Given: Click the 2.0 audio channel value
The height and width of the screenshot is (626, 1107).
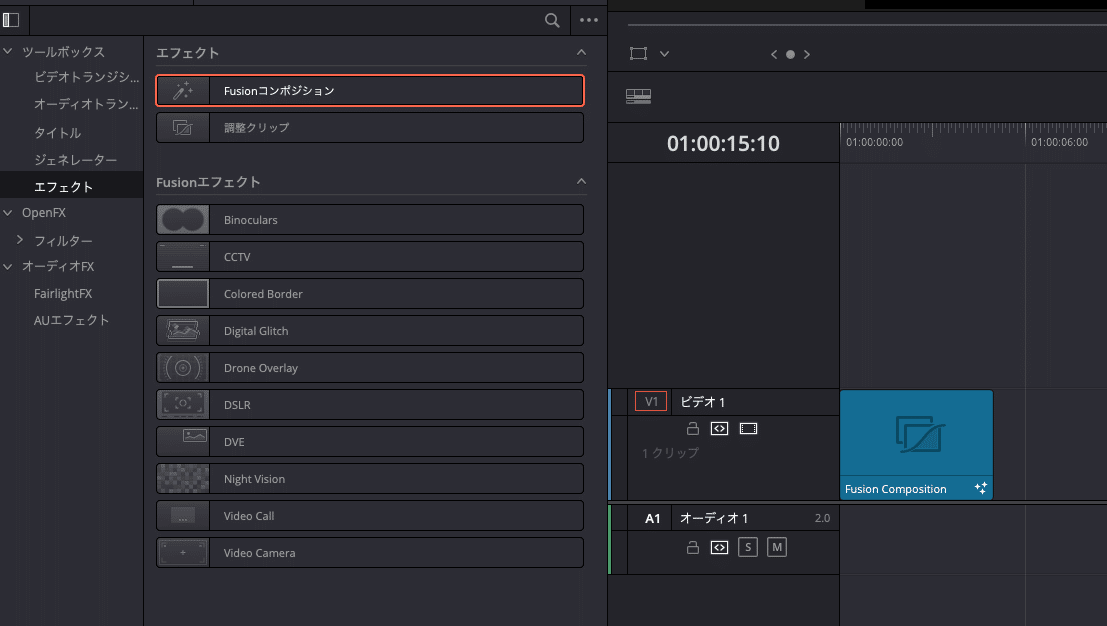Looking at the screenshot, I should click(x=822, y=519).
